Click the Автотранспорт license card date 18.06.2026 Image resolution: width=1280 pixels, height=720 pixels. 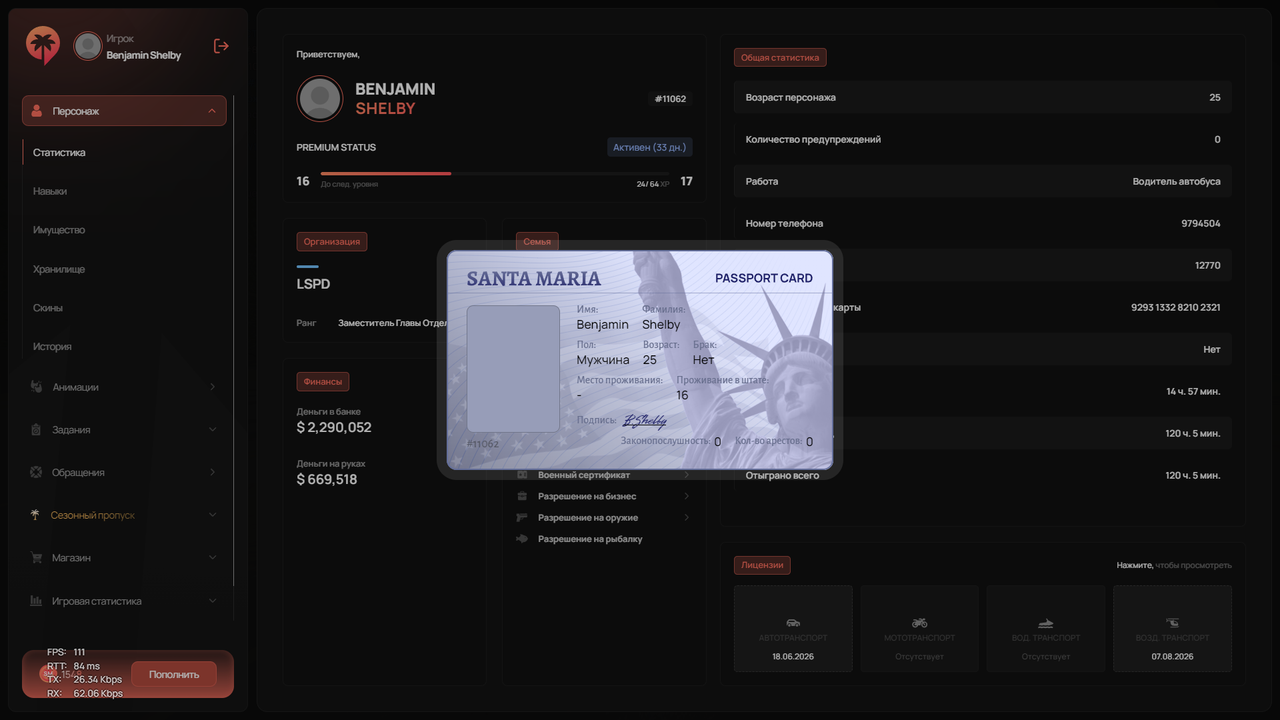(793, 657)
